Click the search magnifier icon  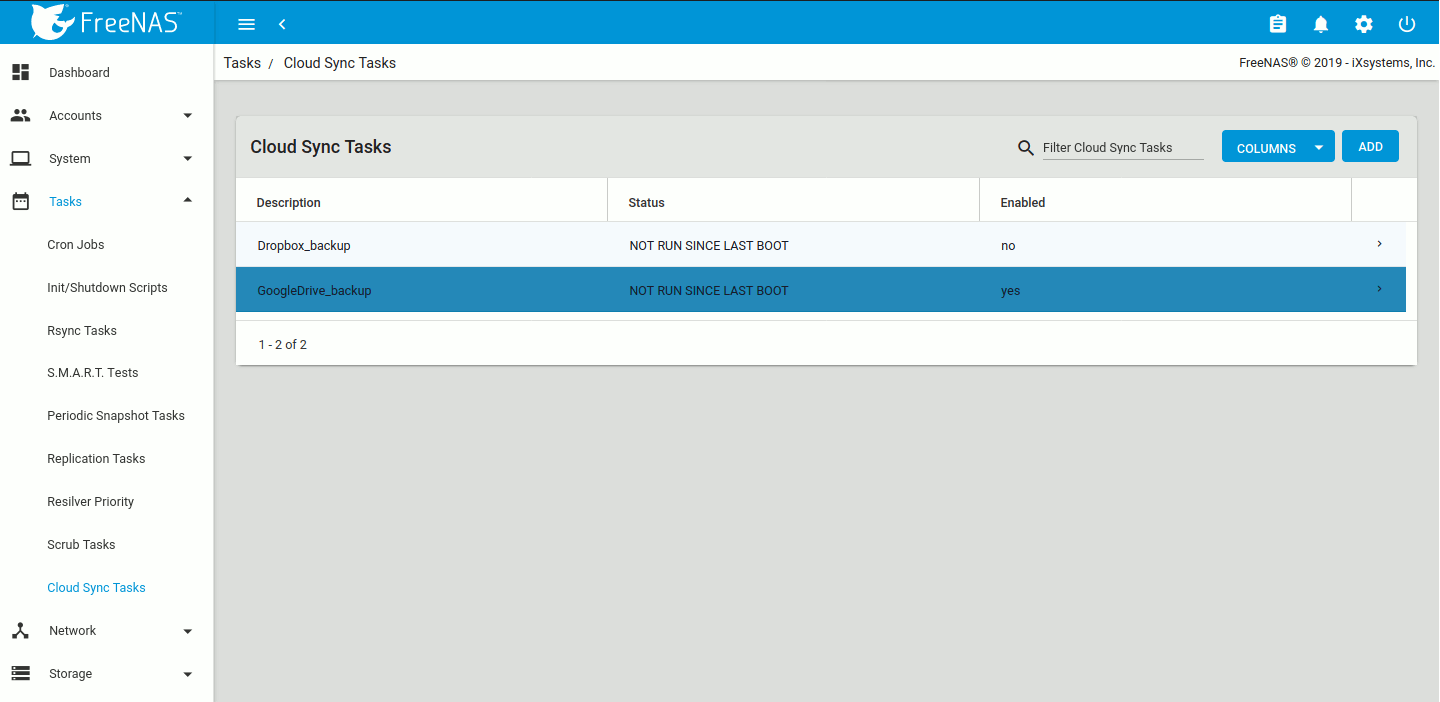pyautogui.click(x=1026, y=148)
